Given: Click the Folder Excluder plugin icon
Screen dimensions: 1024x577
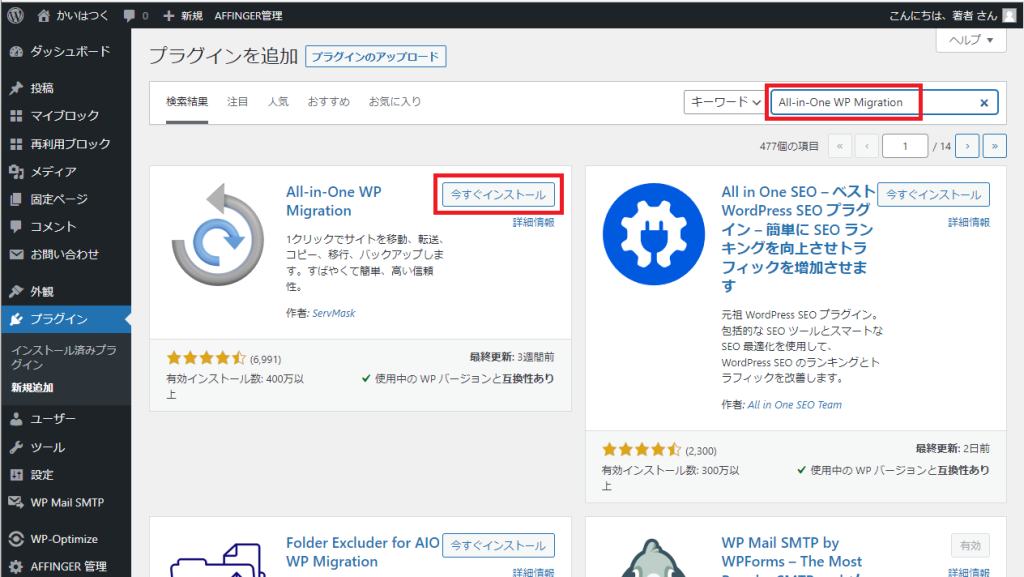Looking at the screenshot, I should coord(217,559).
